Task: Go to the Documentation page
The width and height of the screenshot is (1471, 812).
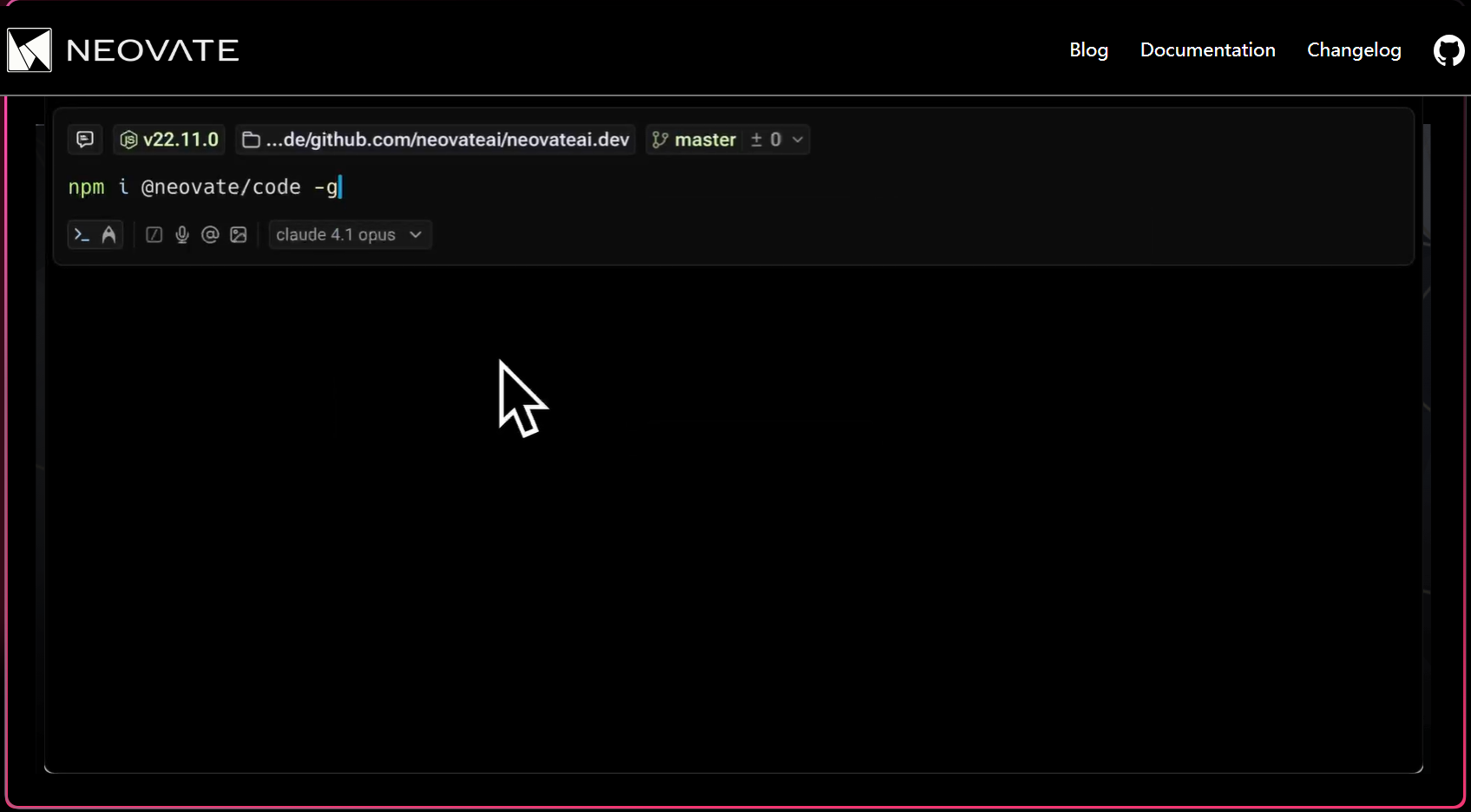Action: (x=1207, y=50)
